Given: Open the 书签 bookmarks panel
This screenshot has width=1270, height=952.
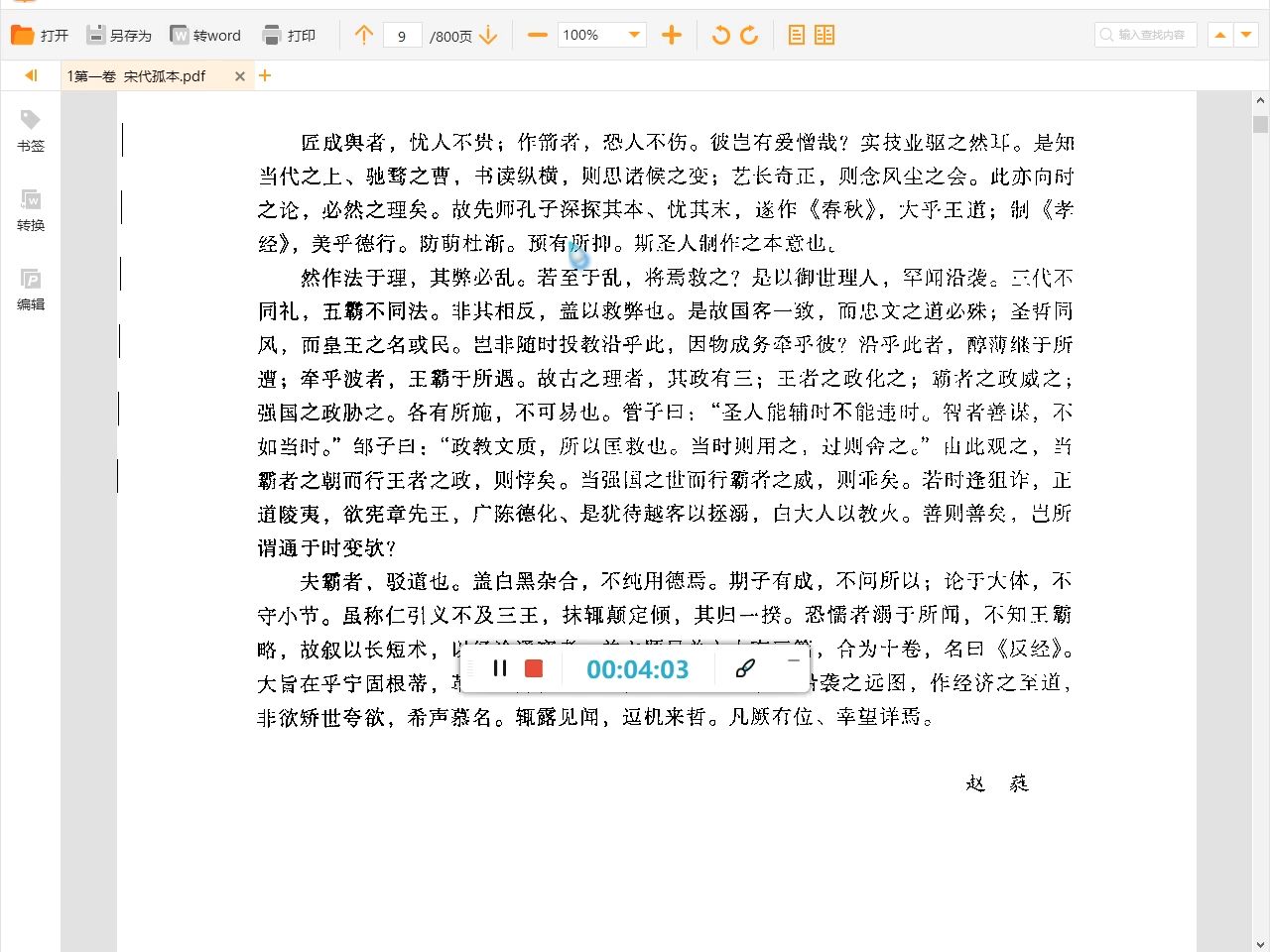Looking at the screenshot, I should [31, 131].
